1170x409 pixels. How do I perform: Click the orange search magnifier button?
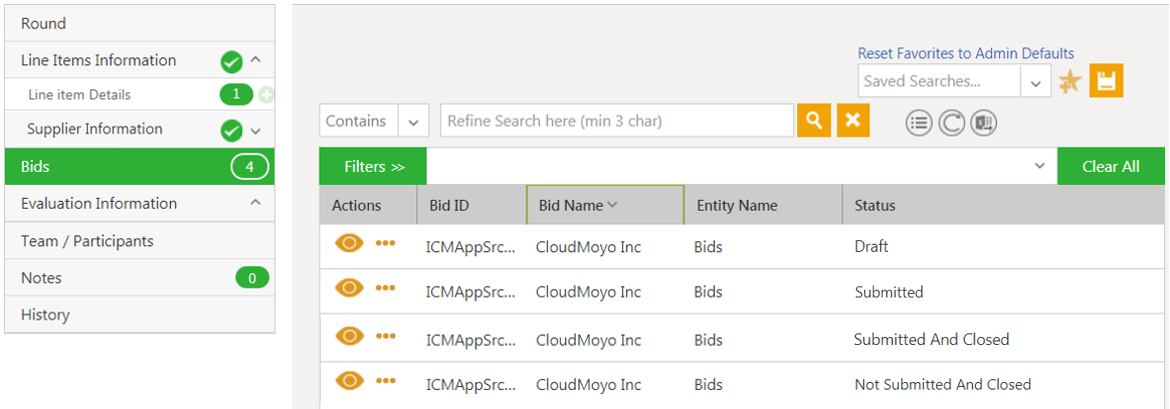pyautogui.click(x=814, y=121)
